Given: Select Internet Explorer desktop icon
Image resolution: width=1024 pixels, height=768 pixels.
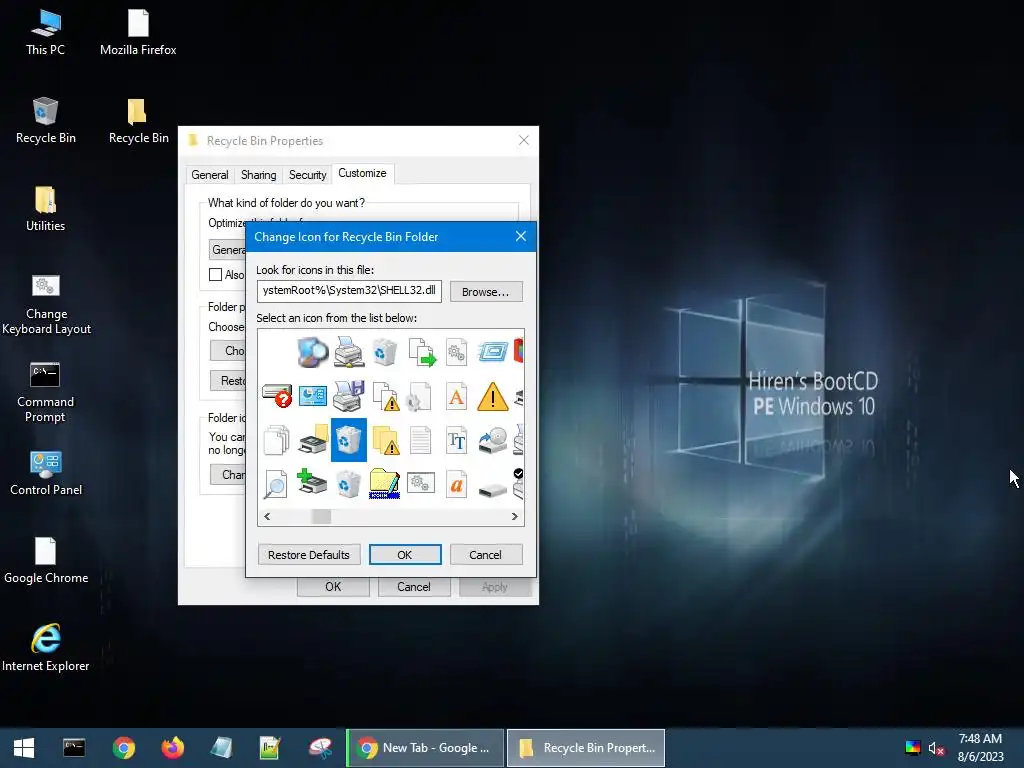Looking at the screenshot, I should click(46, 647).
